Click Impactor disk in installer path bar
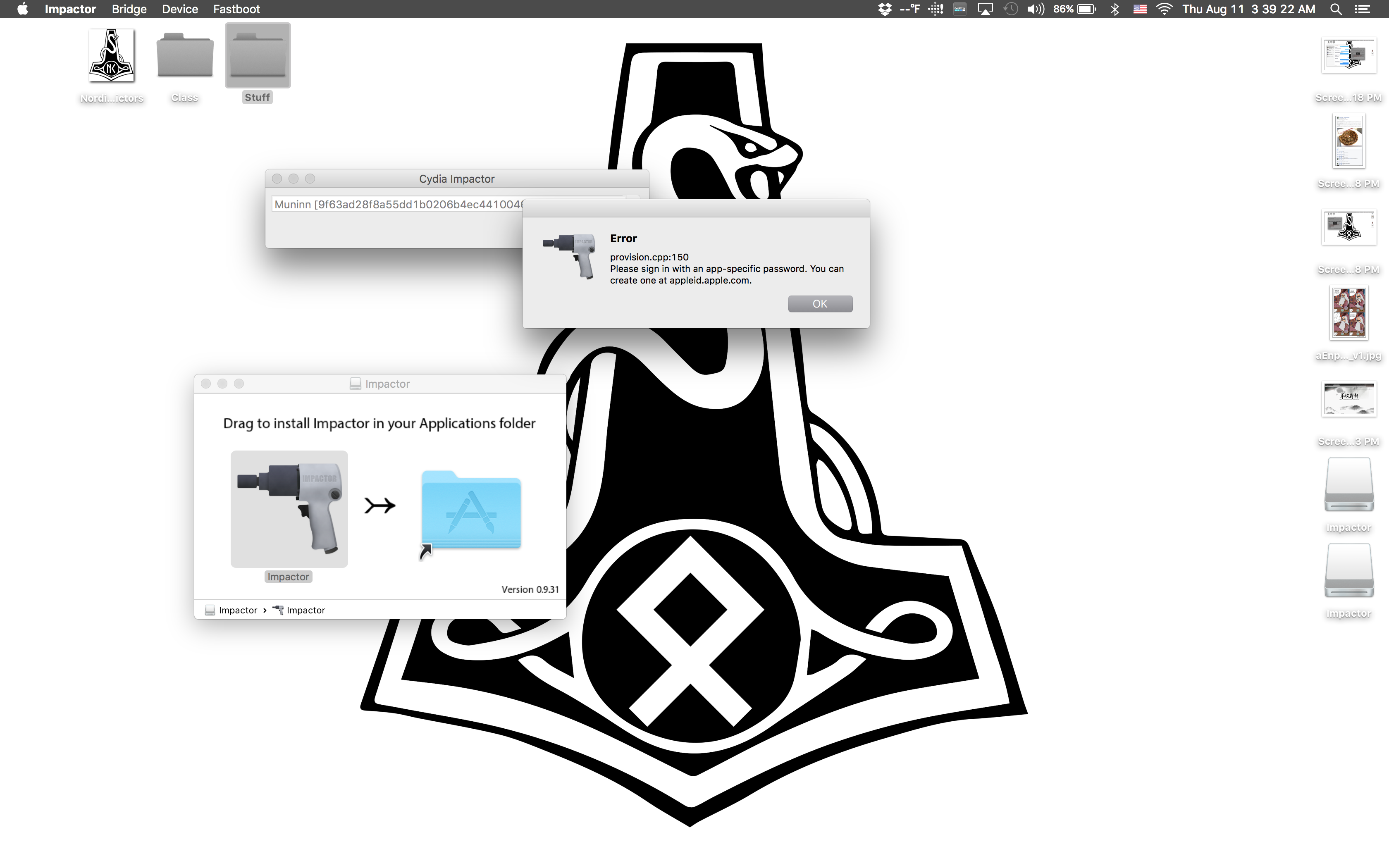 click(231, 610)
